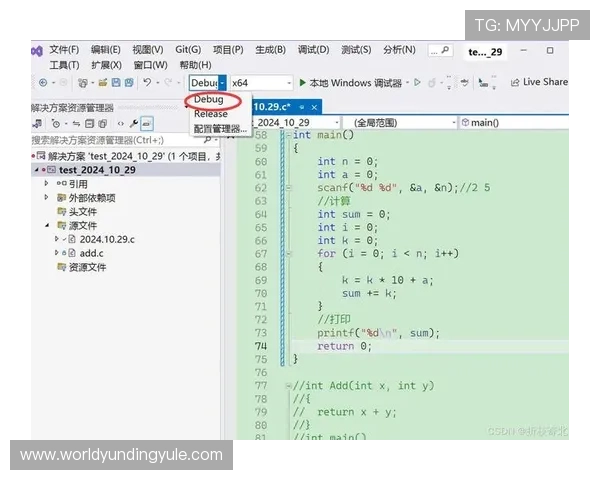Click the Solution Explorer switch views icon
Screen dimensions: 600x480
point(38,124)
